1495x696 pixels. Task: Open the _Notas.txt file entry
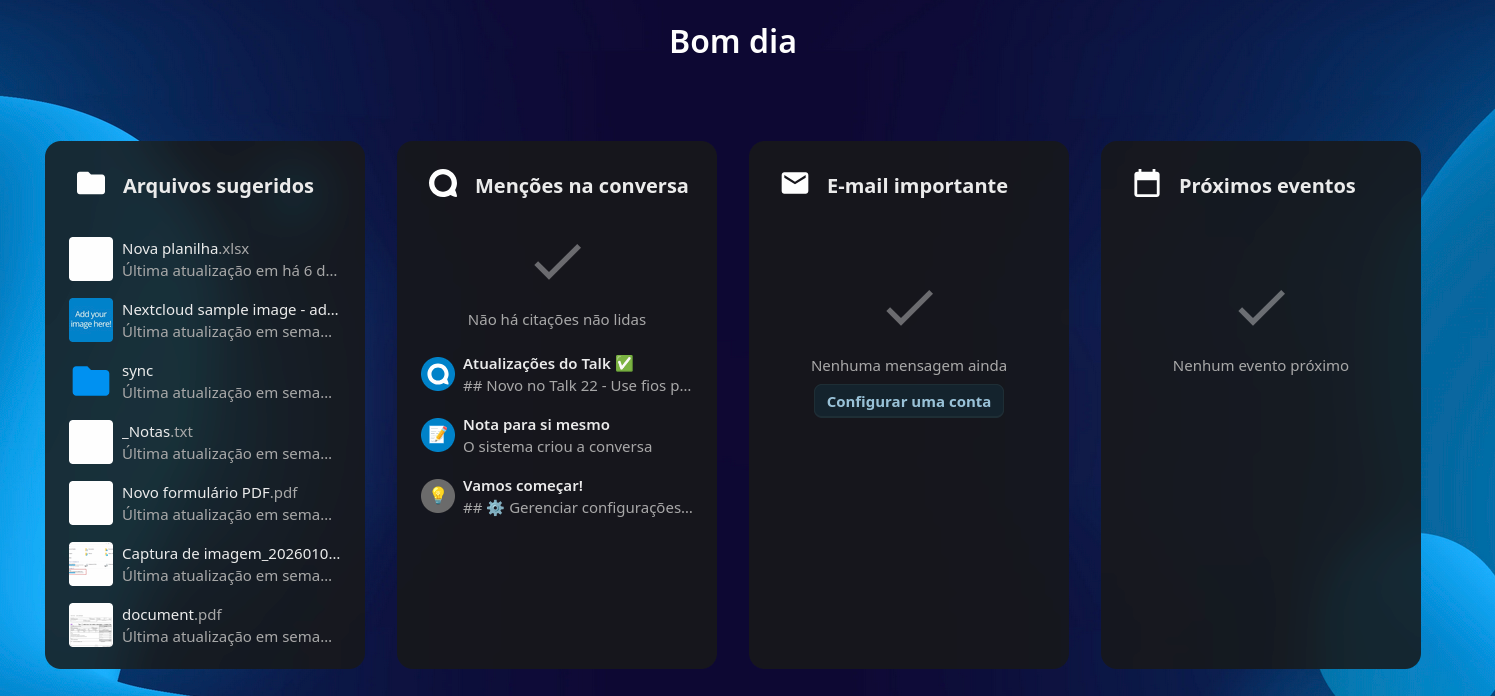158,432
